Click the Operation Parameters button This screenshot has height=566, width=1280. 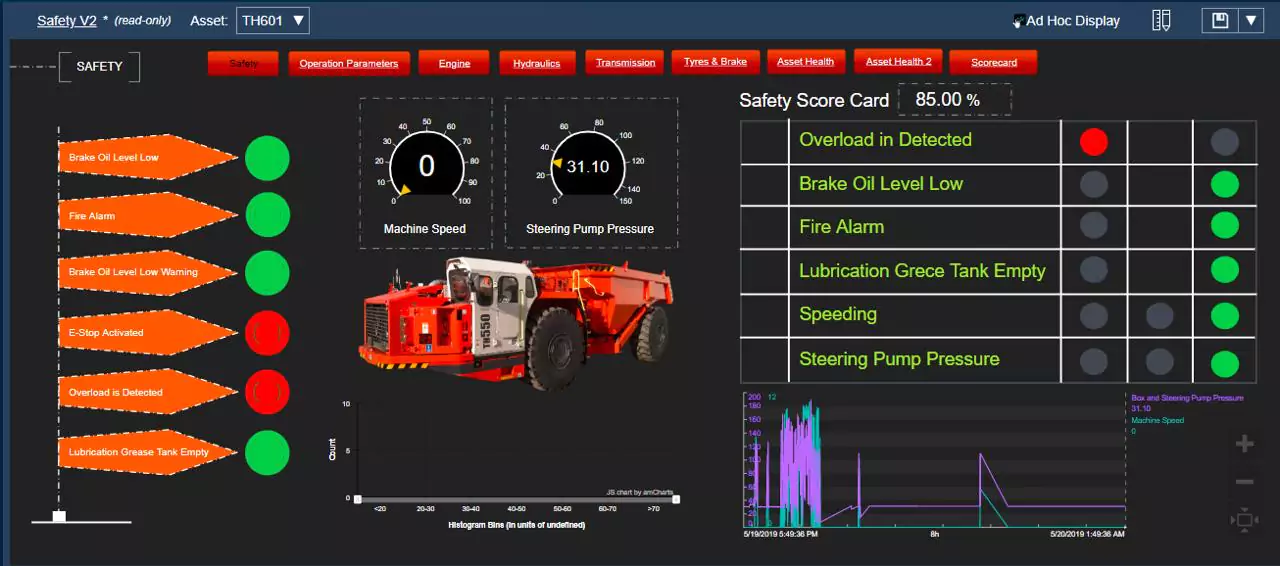(349, 63)
